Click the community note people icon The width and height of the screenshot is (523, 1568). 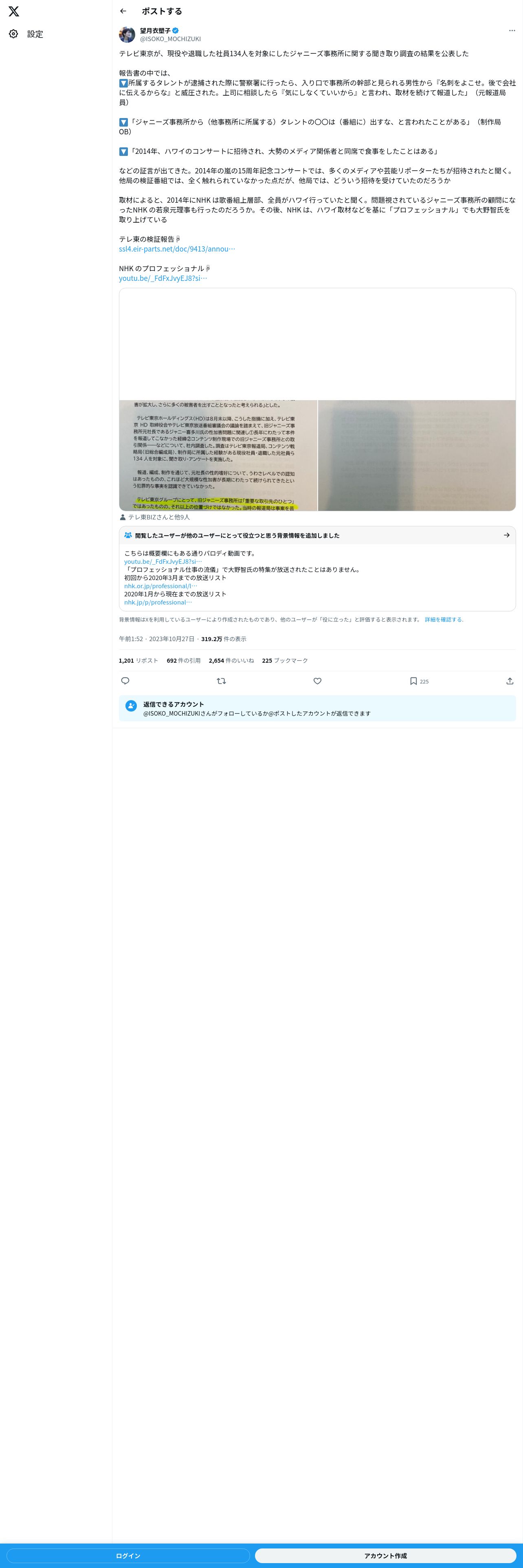point(128,536)
